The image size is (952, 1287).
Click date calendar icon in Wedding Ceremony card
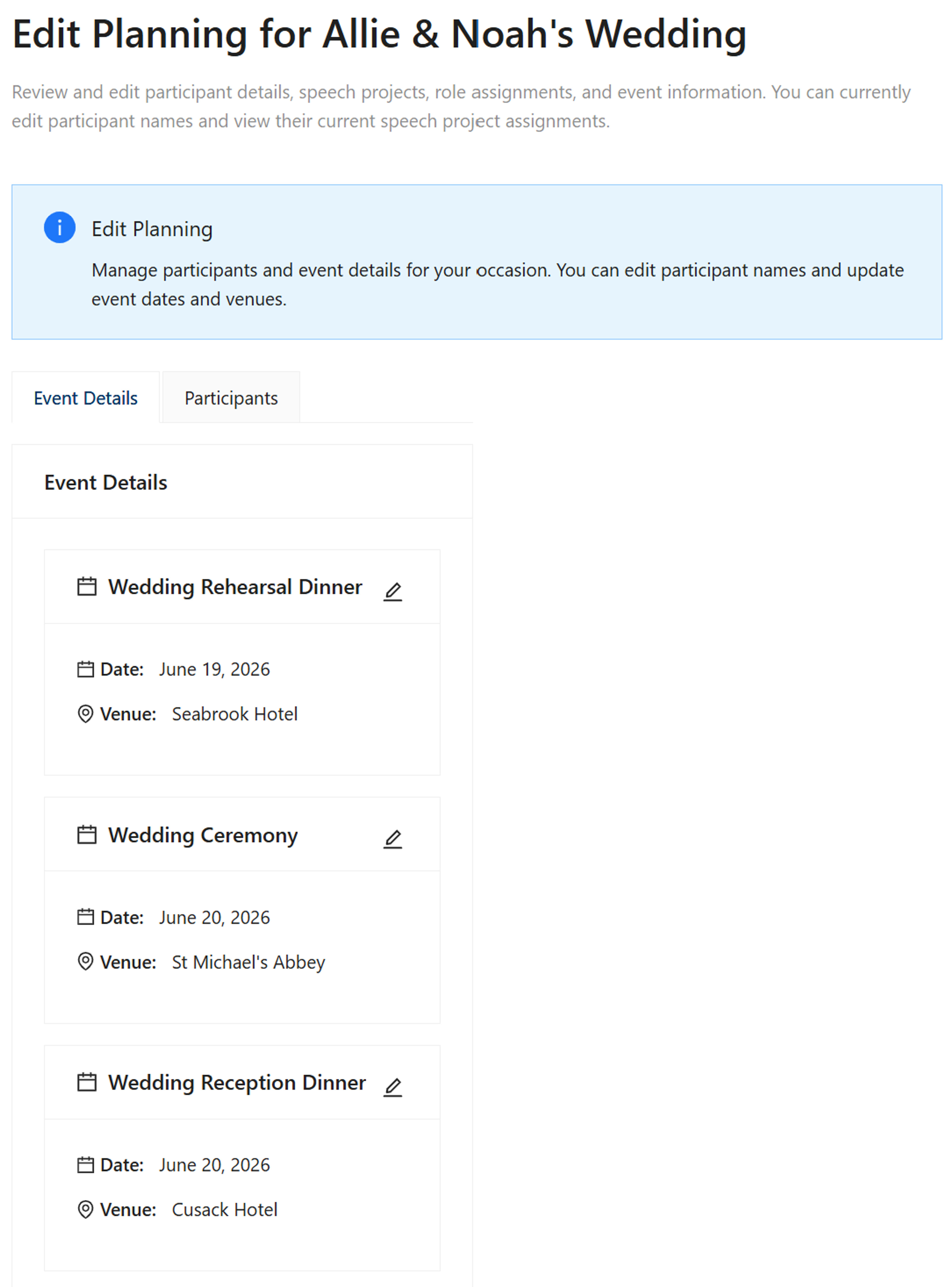(x=85, y=917)
